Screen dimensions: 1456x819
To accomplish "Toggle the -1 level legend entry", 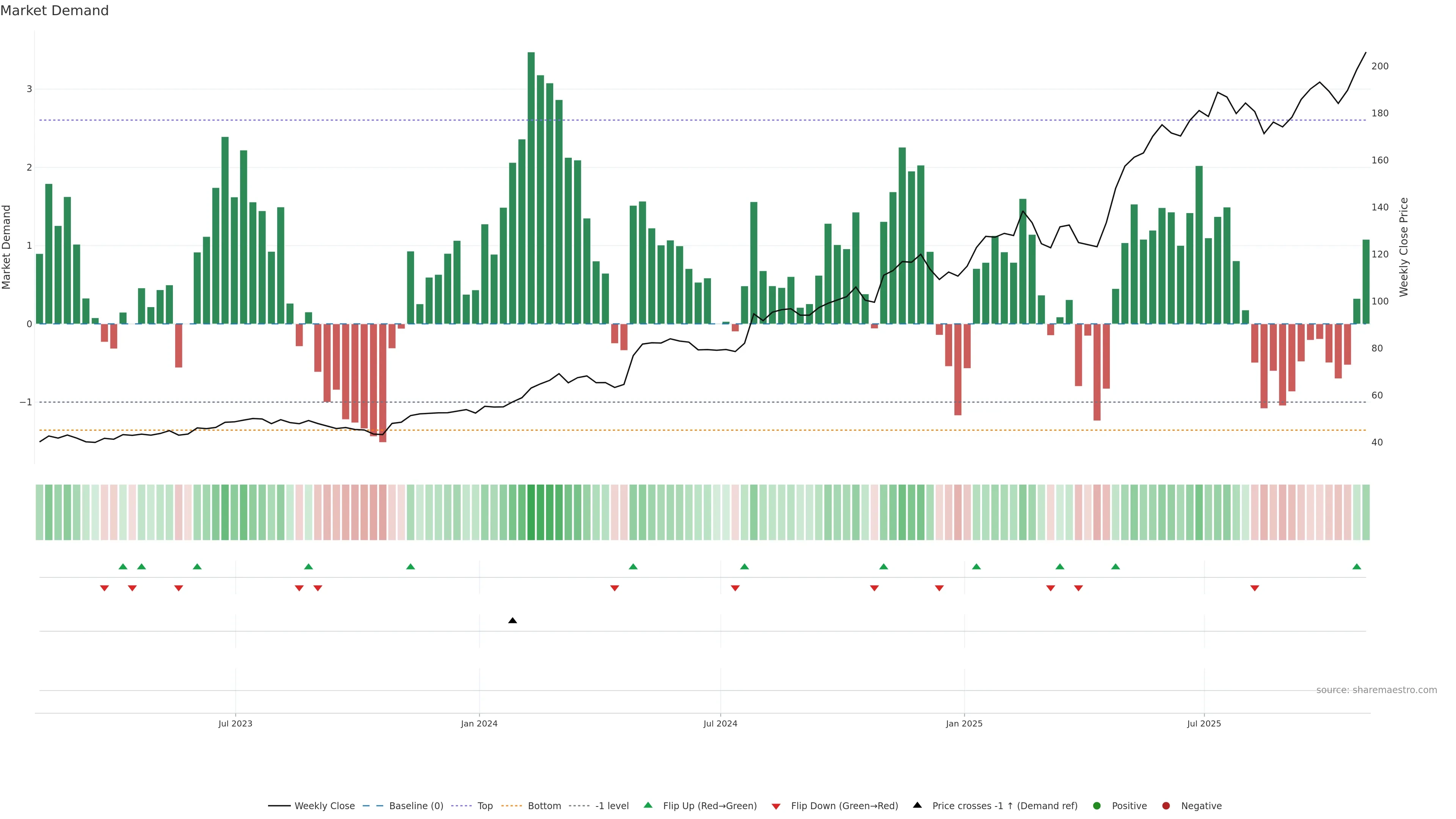I will 612,806.
